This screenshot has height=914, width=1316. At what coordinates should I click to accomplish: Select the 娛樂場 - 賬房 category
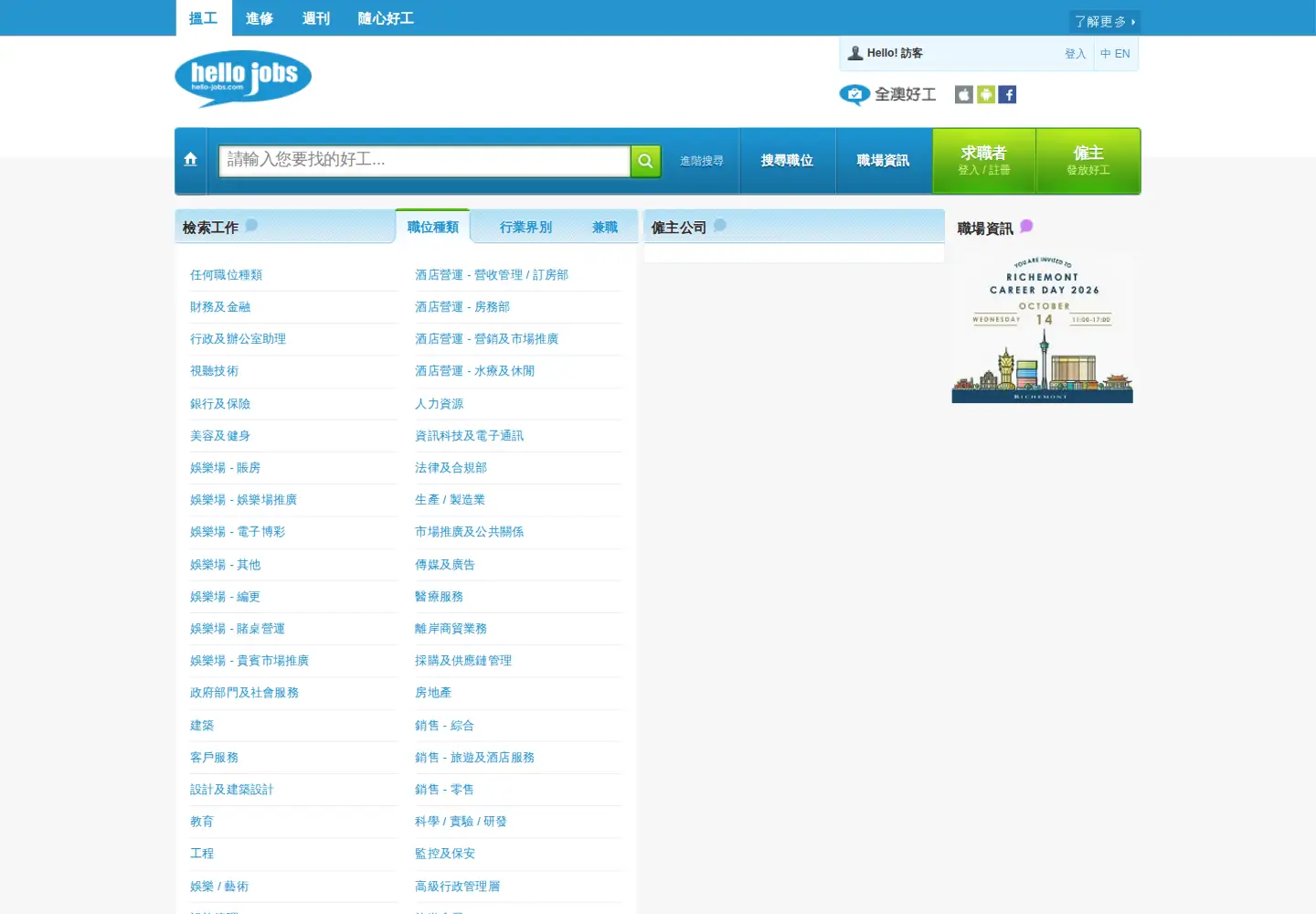tap(226, 468)
